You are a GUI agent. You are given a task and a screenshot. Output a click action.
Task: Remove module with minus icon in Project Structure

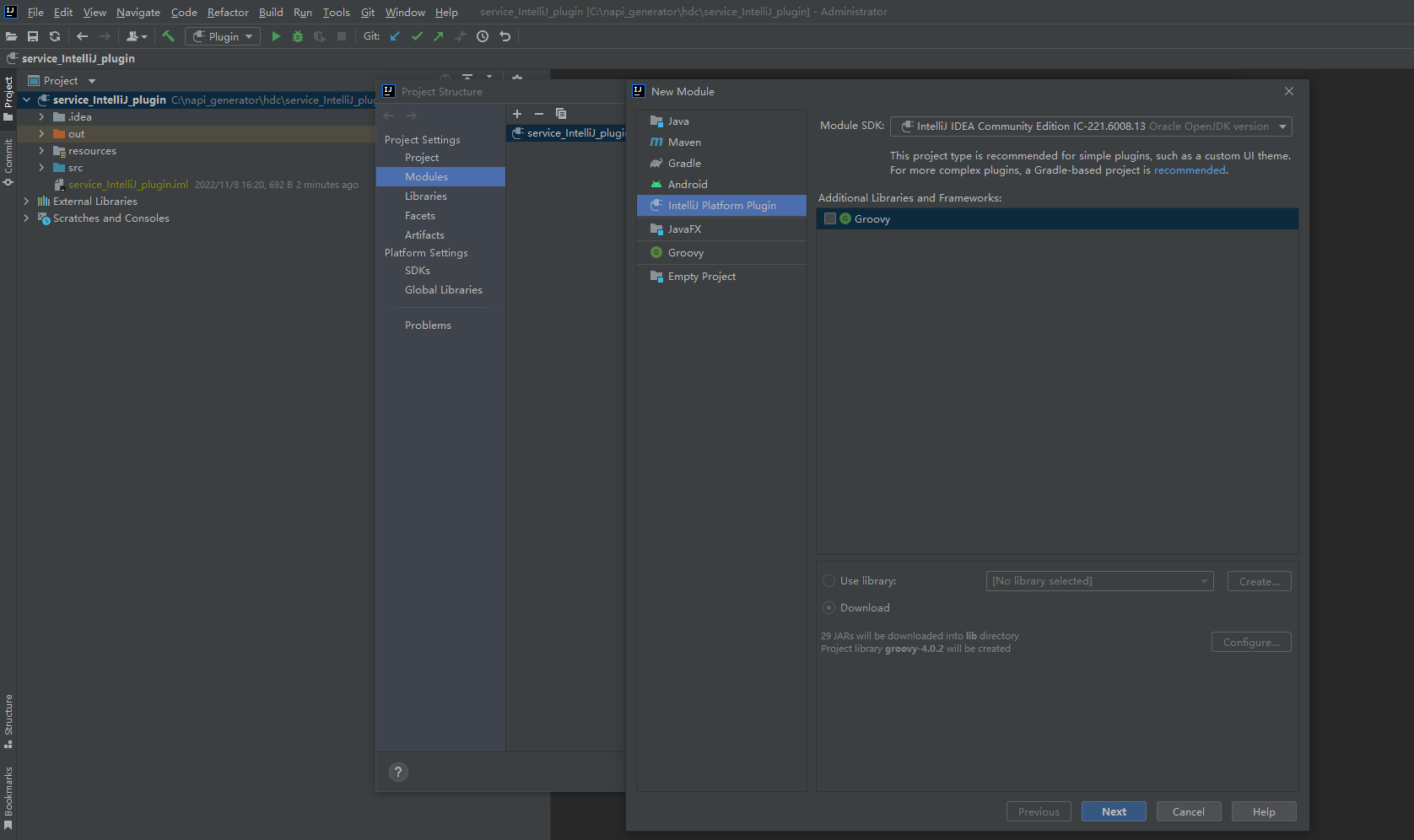tap(539, 114)
